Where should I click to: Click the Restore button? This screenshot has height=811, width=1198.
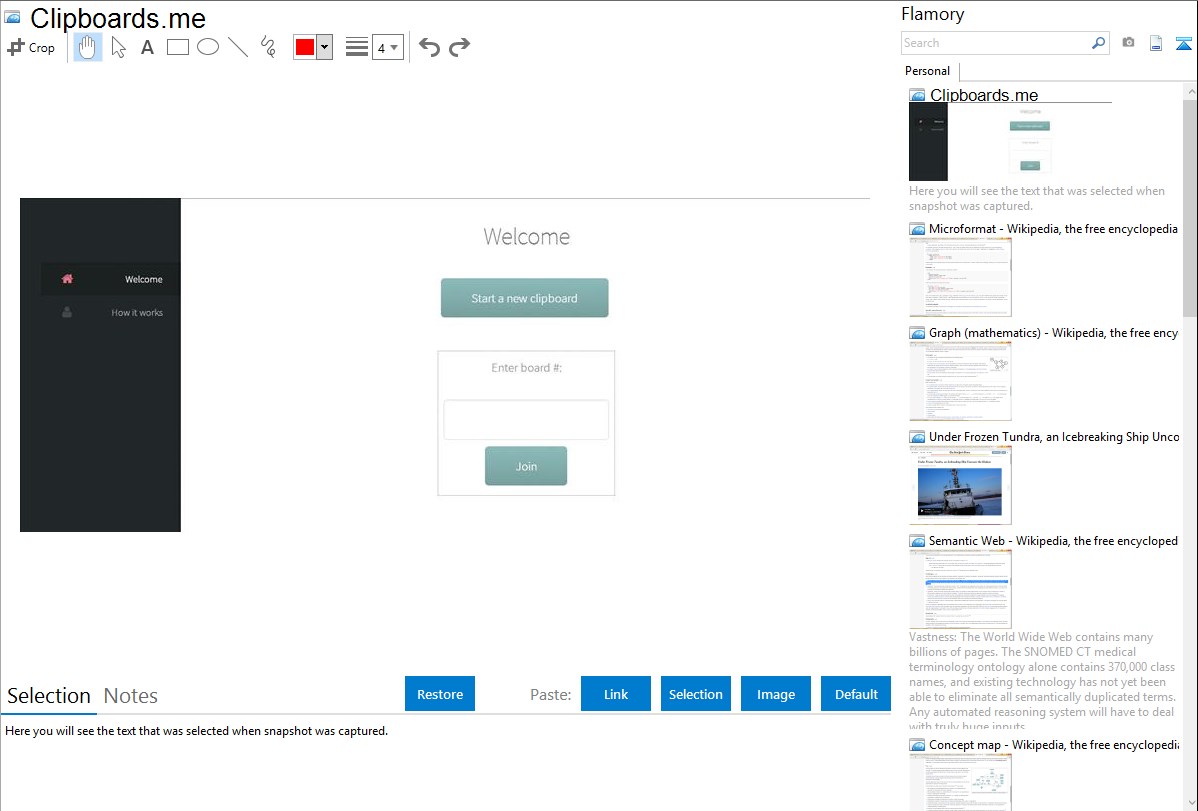click(x=440, y=694)
